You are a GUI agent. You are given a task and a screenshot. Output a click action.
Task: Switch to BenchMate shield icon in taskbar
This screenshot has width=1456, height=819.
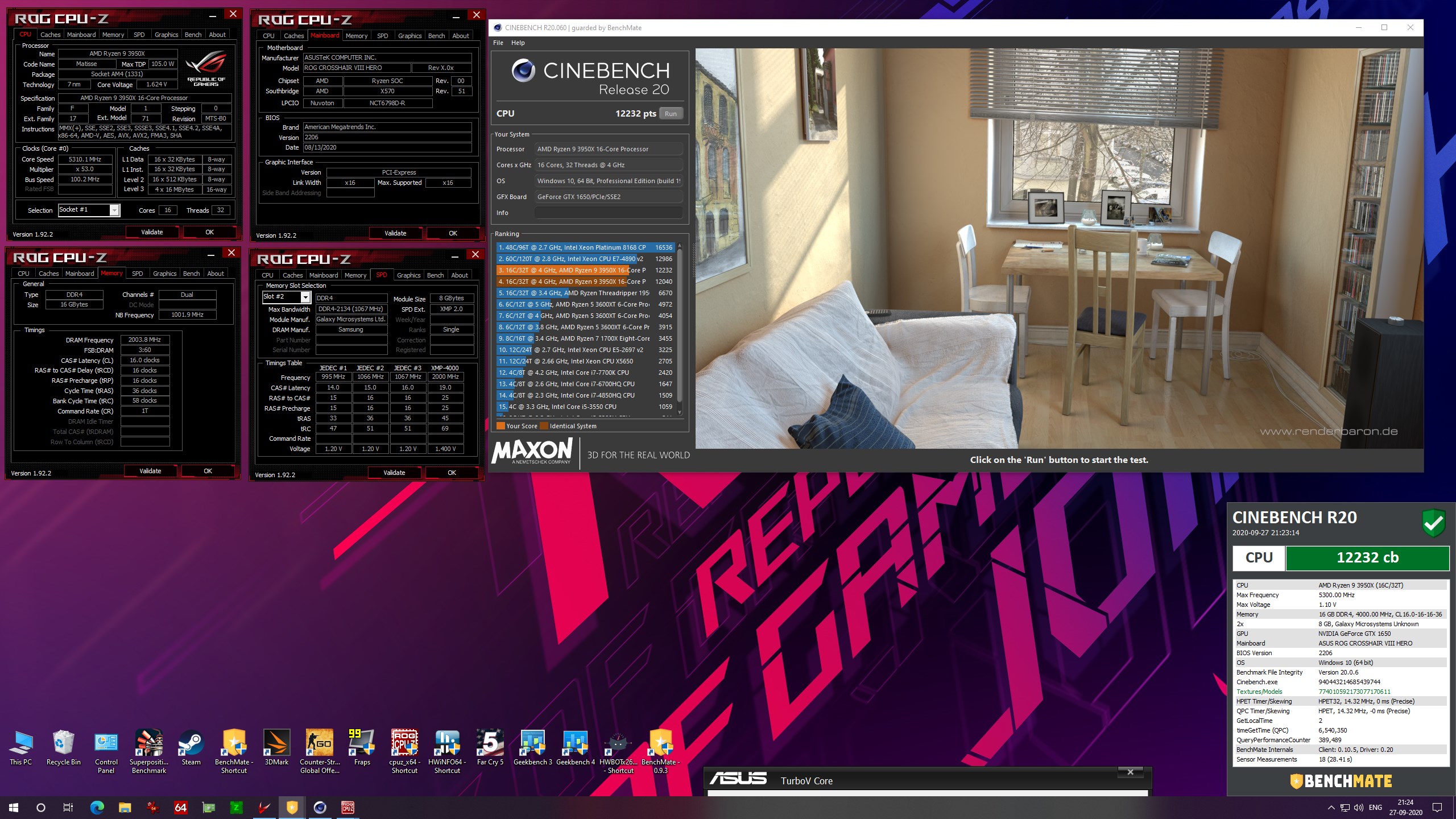point(292,807)
